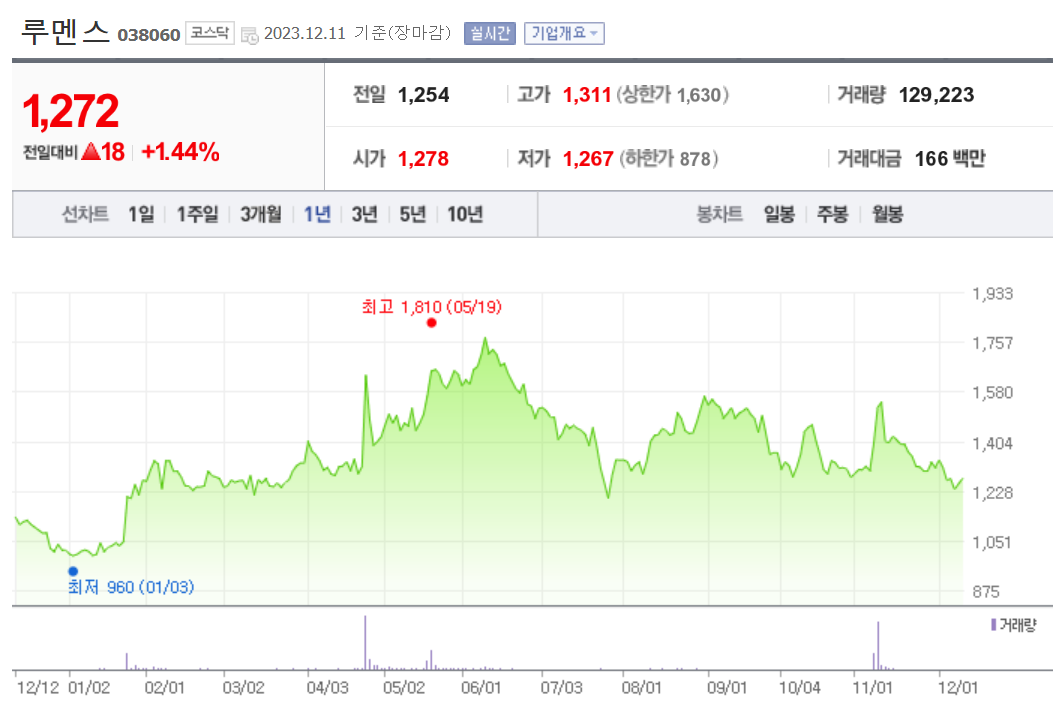Select the 10년 line chart tab

pyautogui.click(x=465, y=214)
